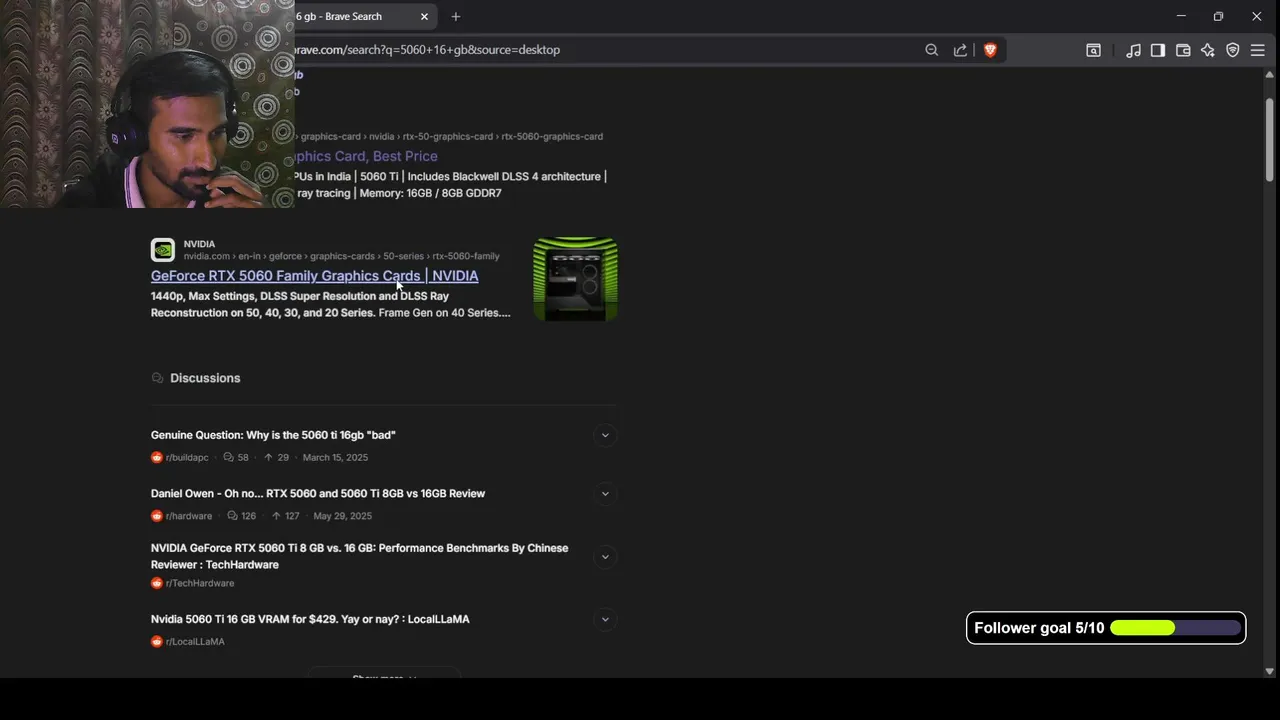Expand the Daniel Owen review discussion
The height and width of the screenshot is (720, 1280).
[x=605, y=494]
